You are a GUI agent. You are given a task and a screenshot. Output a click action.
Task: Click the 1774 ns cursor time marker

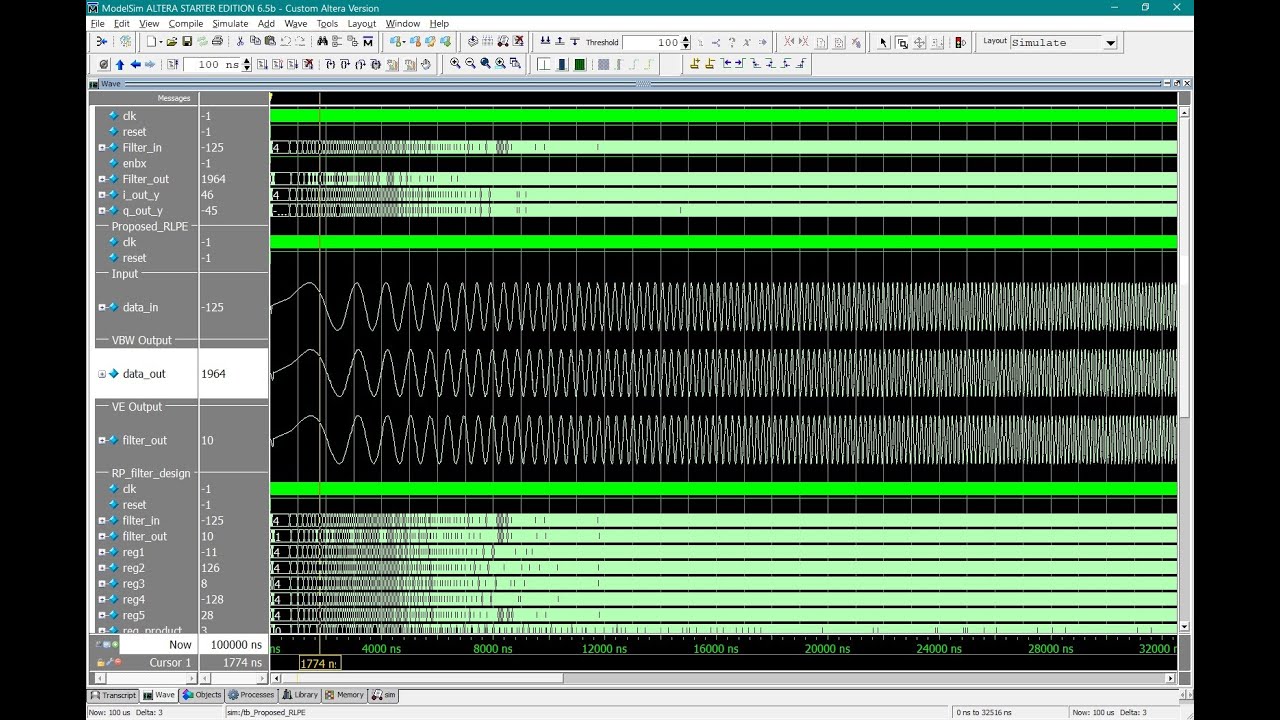[320, 663]
